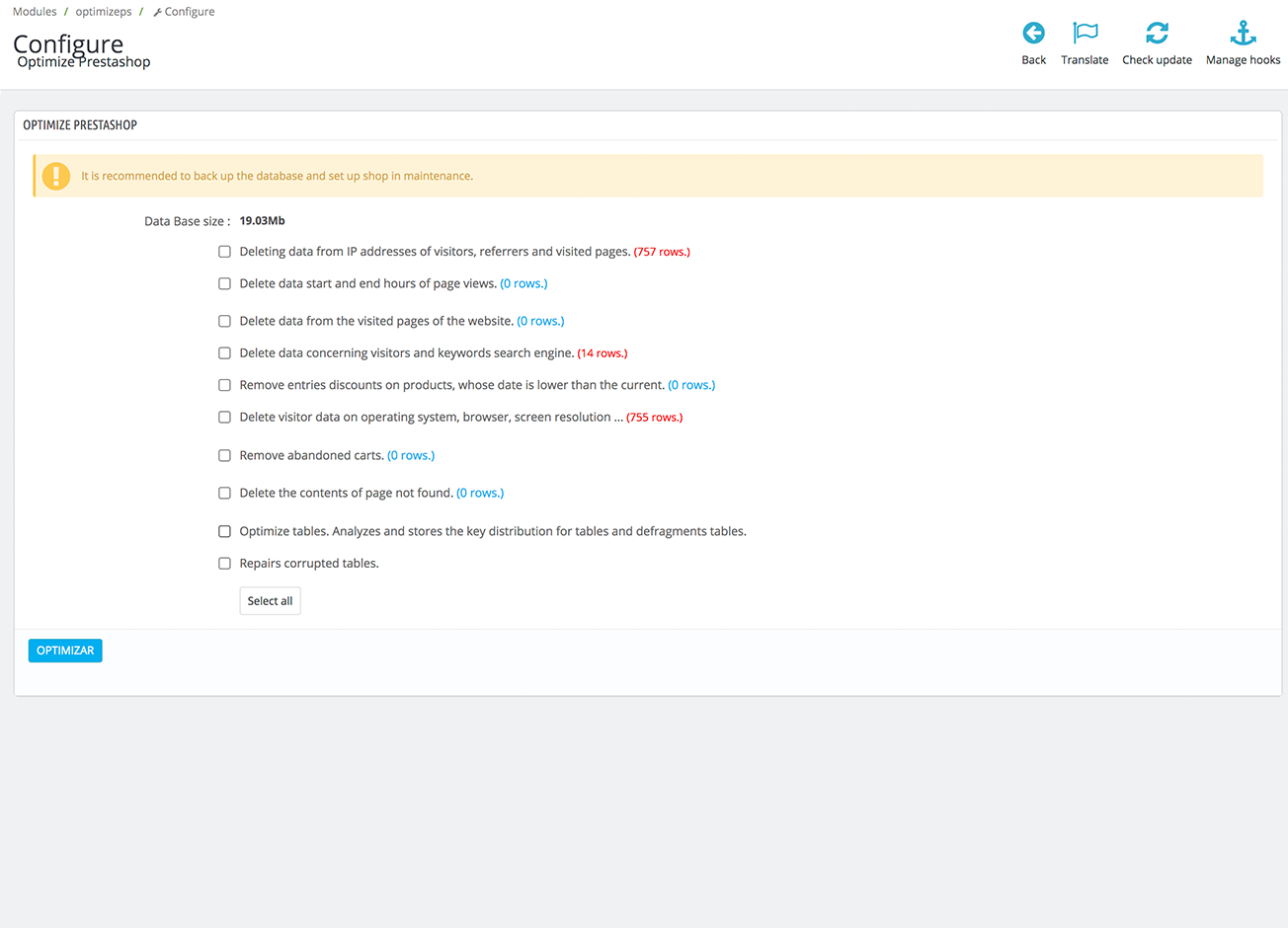Click the wrench icon beside Configure breadcrumb

(x=157, y=12)
